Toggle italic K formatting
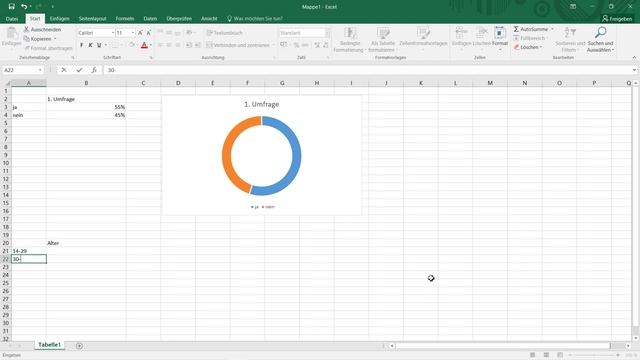The height and width of the screenshot is (360, 640). tap(90, 45)
